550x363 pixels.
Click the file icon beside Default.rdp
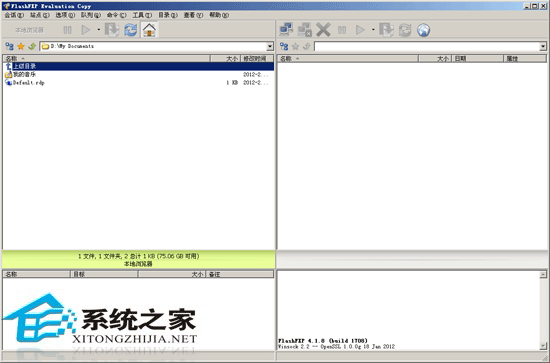tap(8, 83)
